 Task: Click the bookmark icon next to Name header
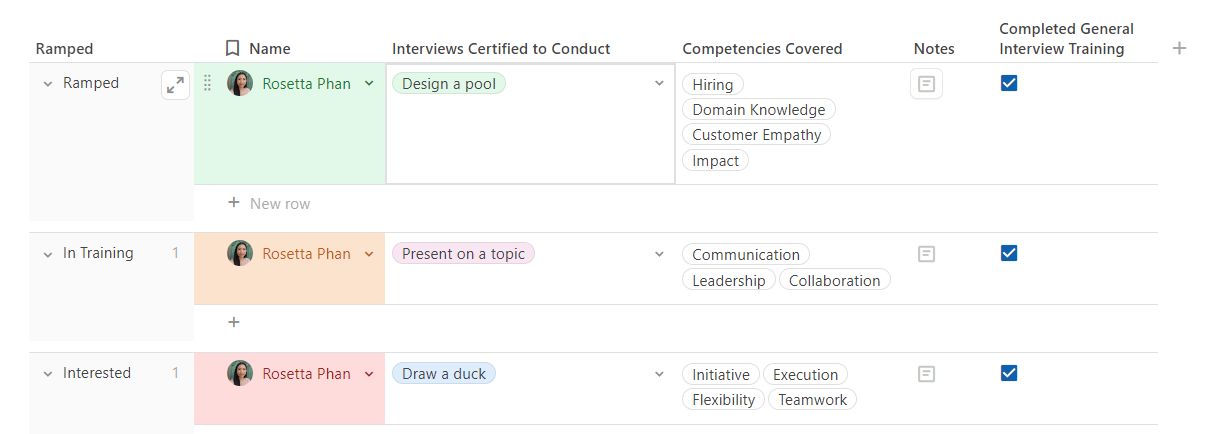232,48
